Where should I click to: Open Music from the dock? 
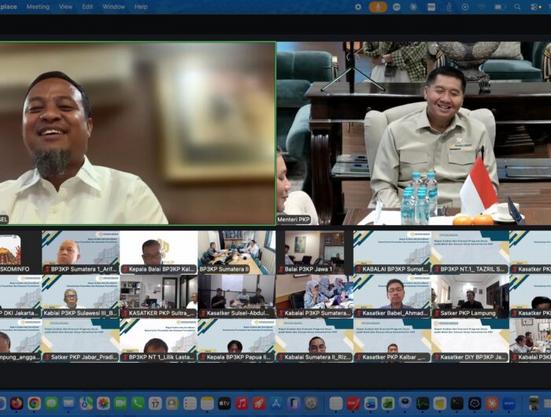point(242,403)
